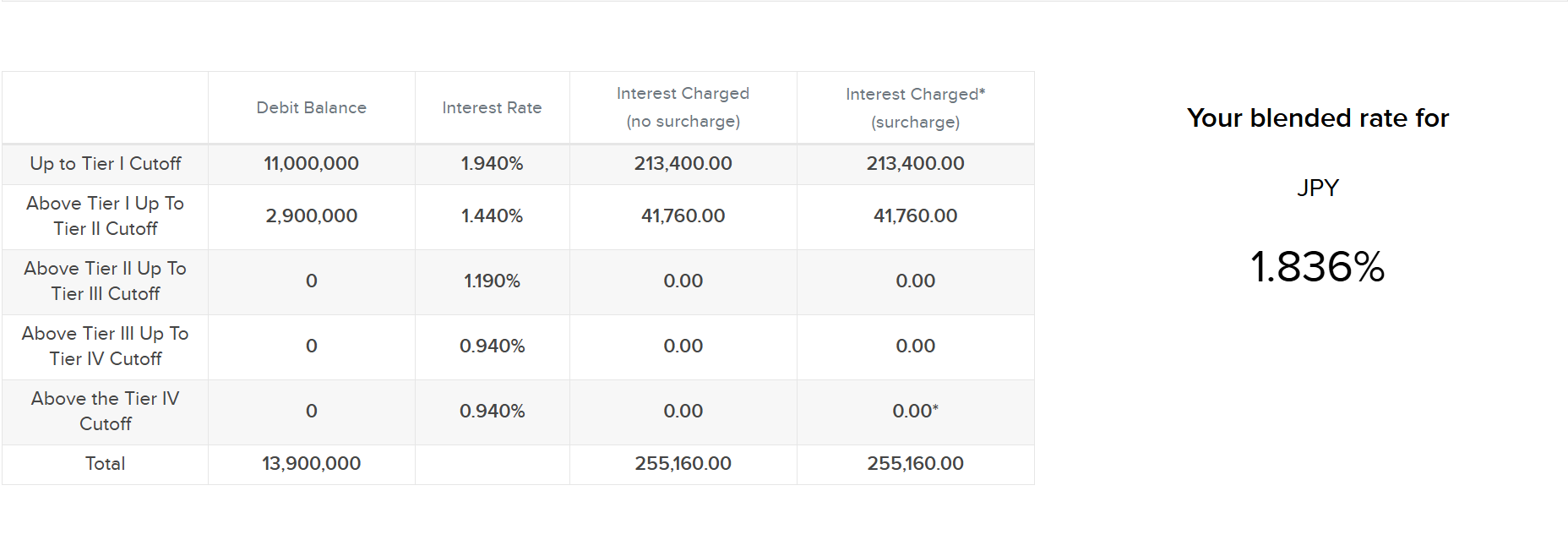Select the 1.940% interest rate cell
This screenshot has width=1568, height=540.
tap(492, 164)
